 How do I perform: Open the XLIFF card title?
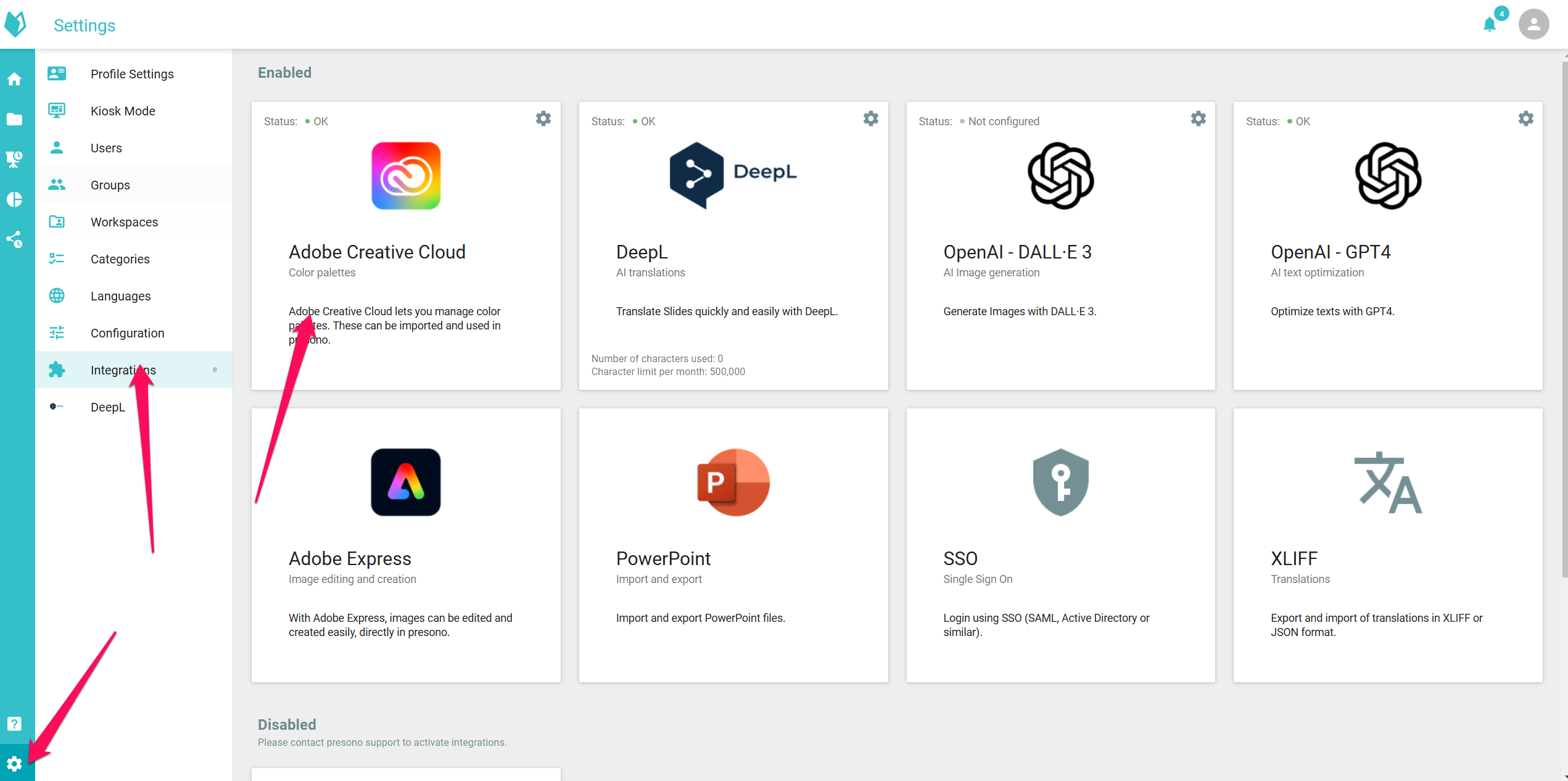[x=1294, y=558]
